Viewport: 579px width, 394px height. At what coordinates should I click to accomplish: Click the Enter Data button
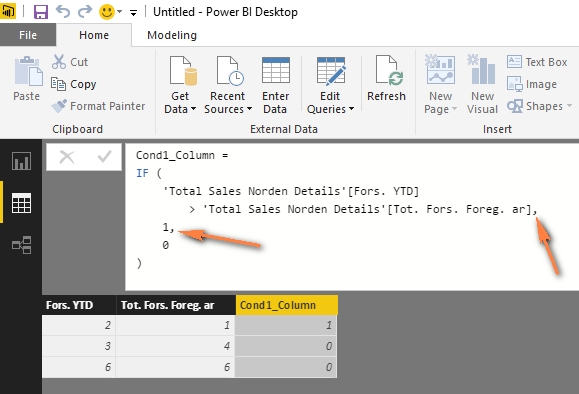pos(275,85)
